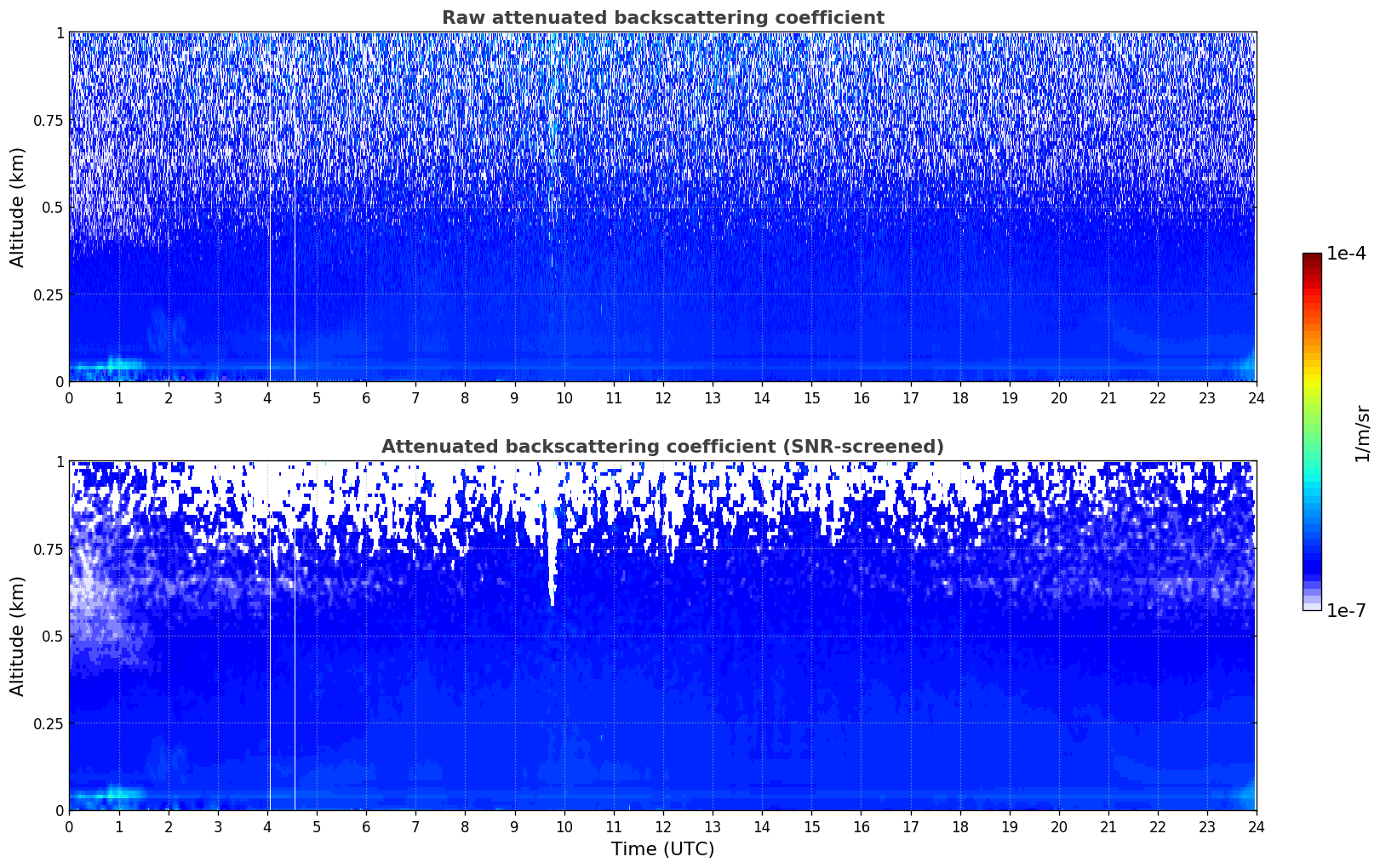Click hour tick 9 under the raw plot

[x=514, y=397]
